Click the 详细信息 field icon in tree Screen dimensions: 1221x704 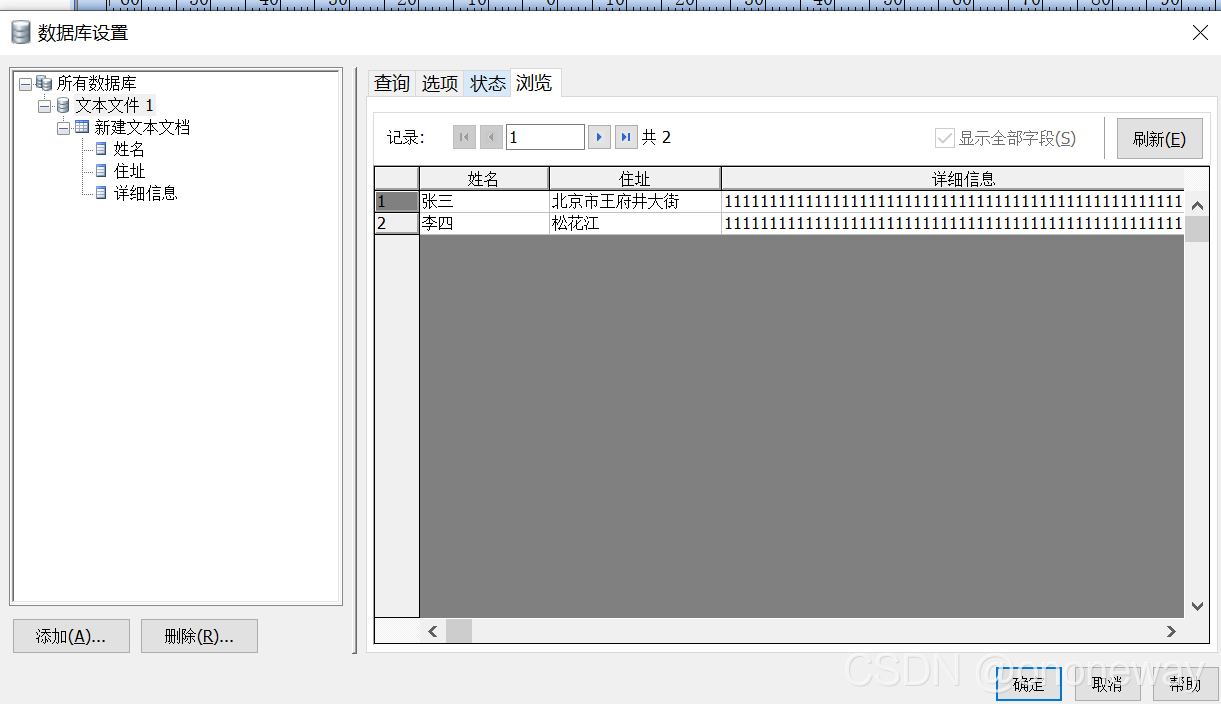[101, 193]
